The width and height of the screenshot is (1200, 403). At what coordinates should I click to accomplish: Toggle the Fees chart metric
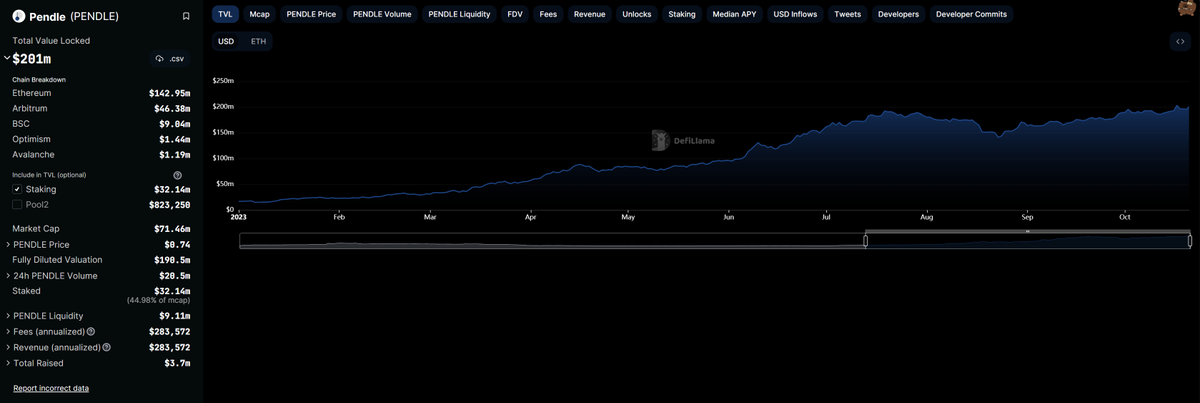[548, 14]
